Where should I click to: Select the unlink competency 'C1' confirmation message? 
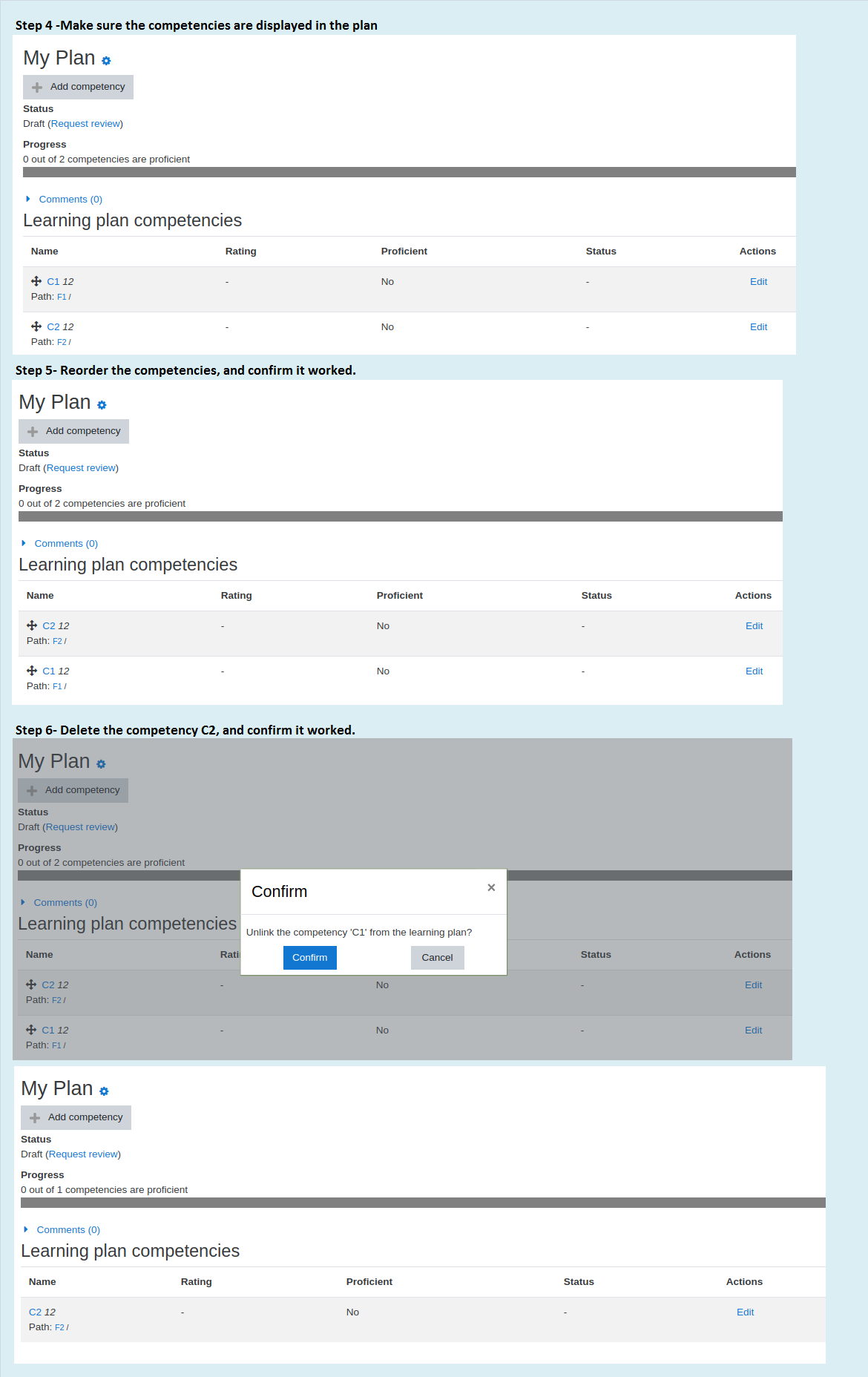tap(359, 933)
